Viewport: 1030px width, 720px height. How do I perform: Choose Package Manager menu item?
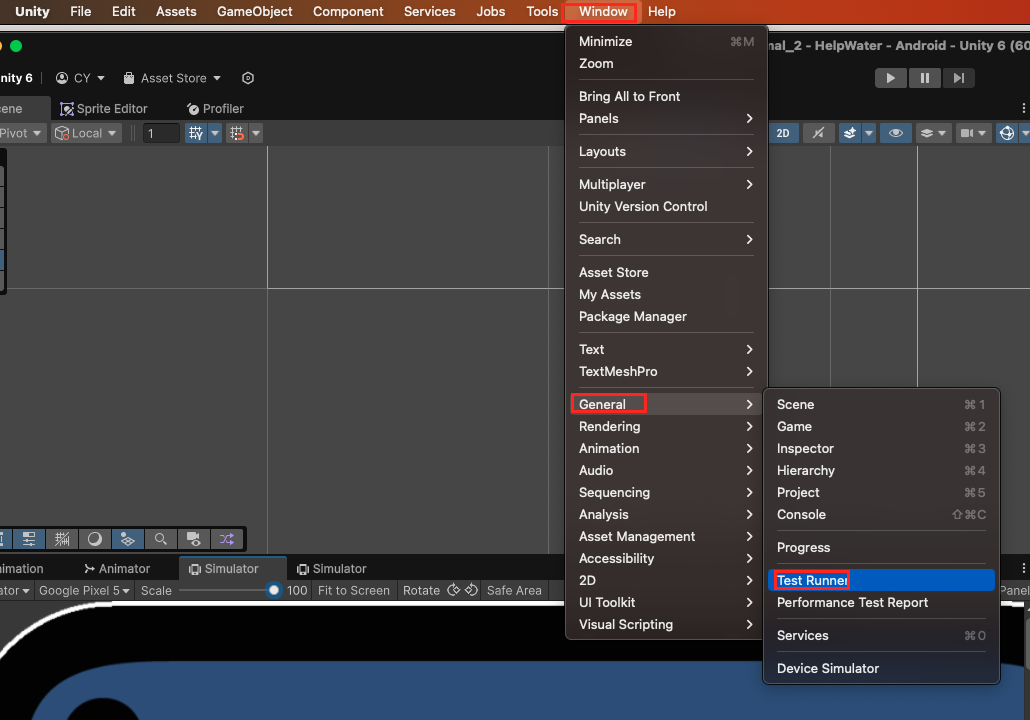click(x=666, y=317)
